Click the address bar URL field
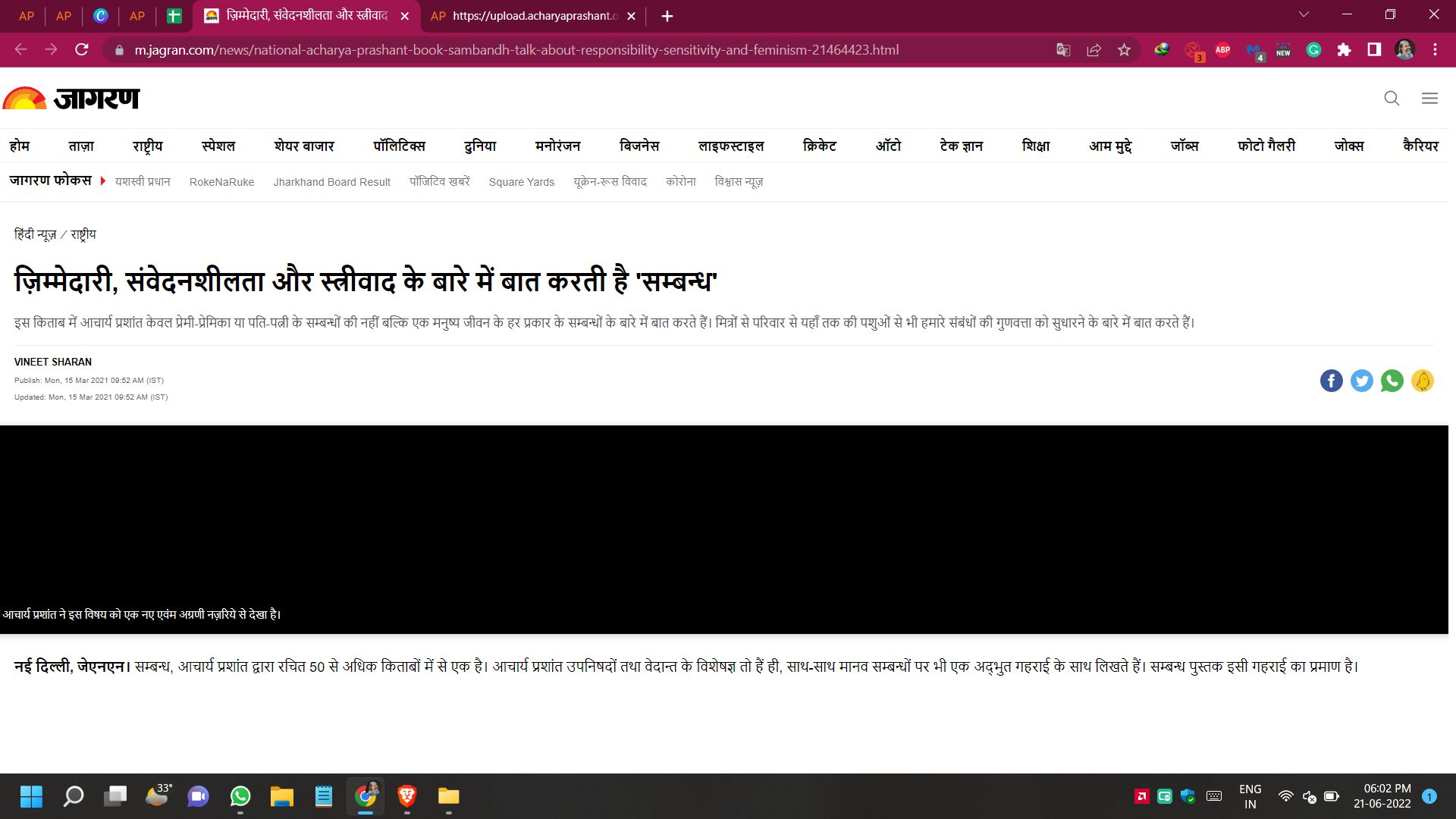 516,50
